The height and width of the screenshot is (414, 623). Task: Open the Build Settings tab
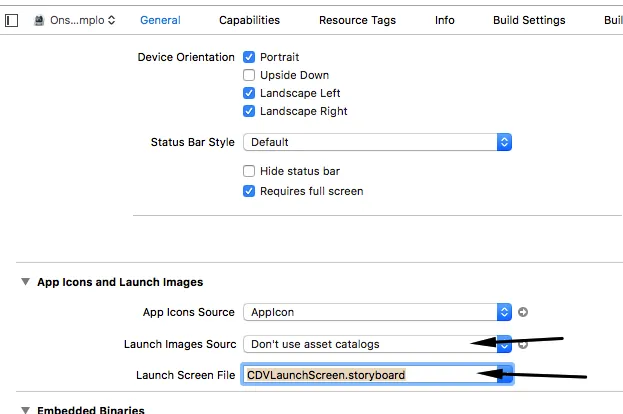(x=529, y=20)
